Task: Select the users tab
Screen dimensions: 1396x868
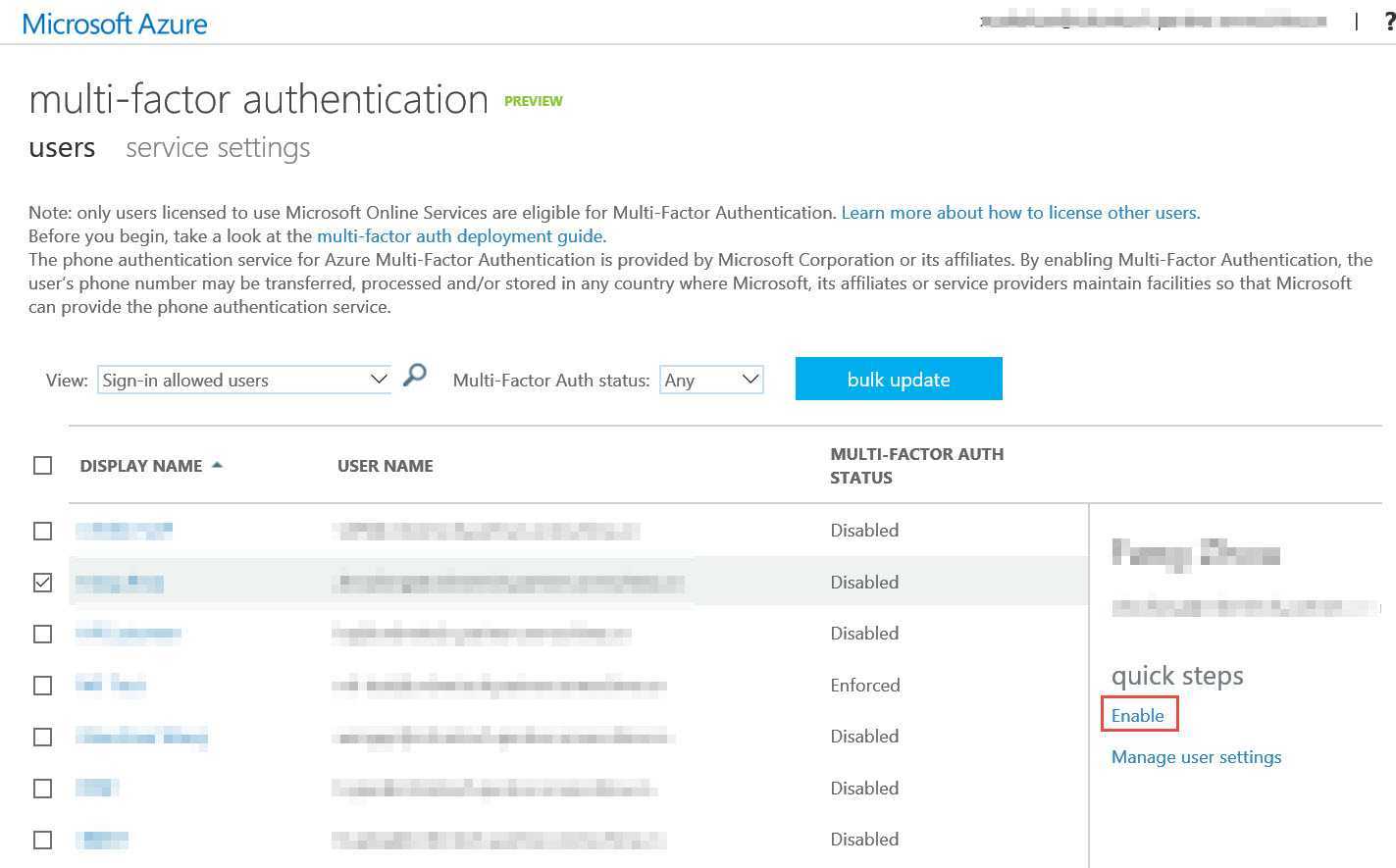Action: coord(62,148)
